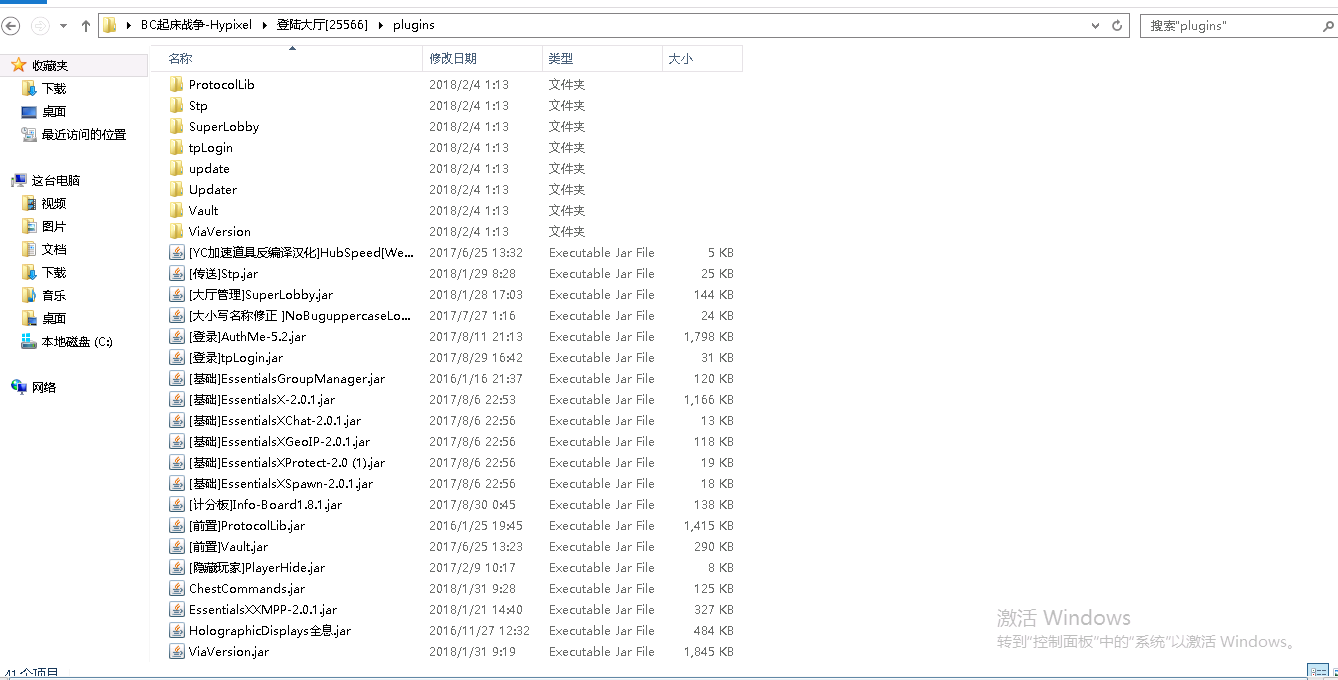Select the update folder icon

[177, 168]
